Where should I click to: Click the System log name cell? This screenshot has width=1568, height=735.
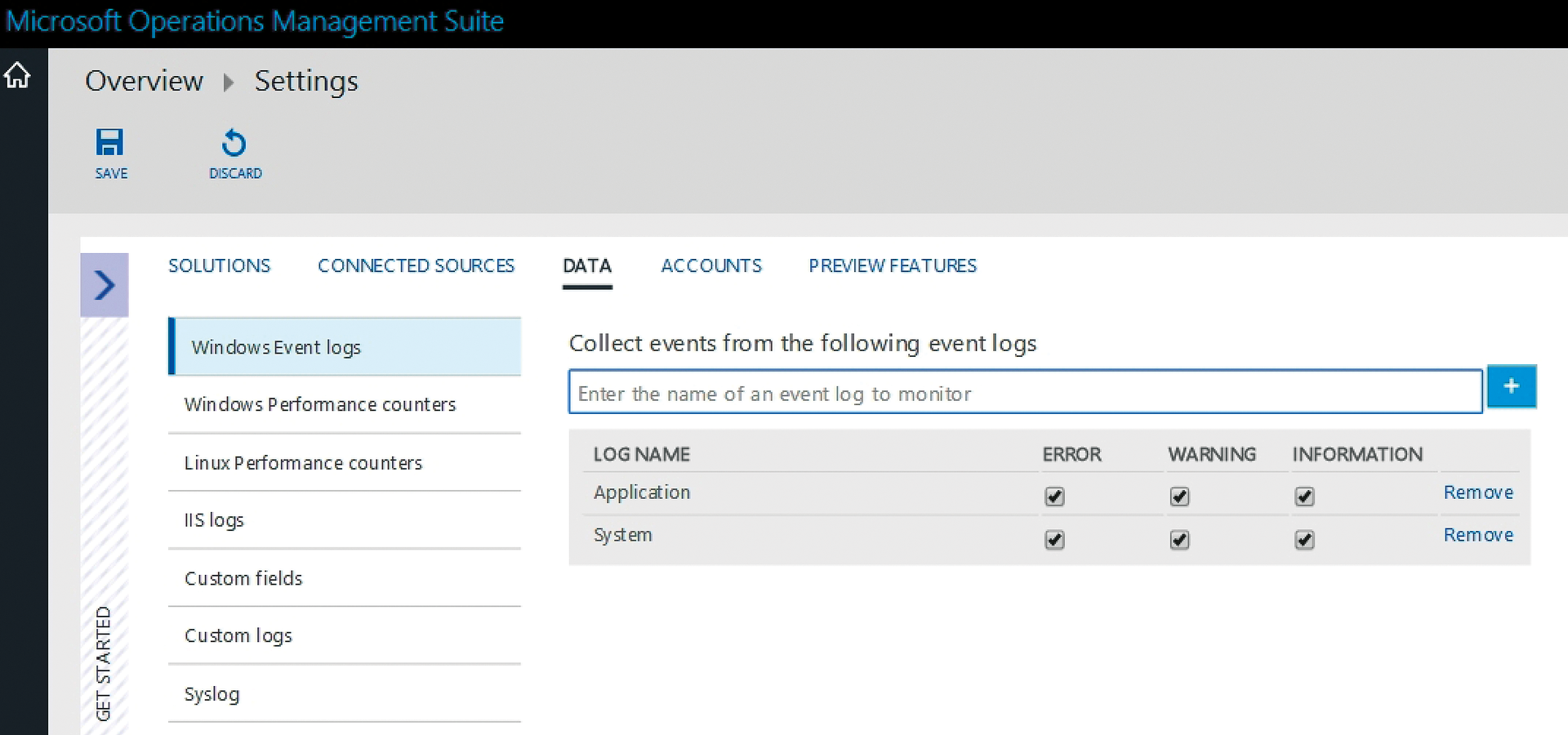coord(622,535)
